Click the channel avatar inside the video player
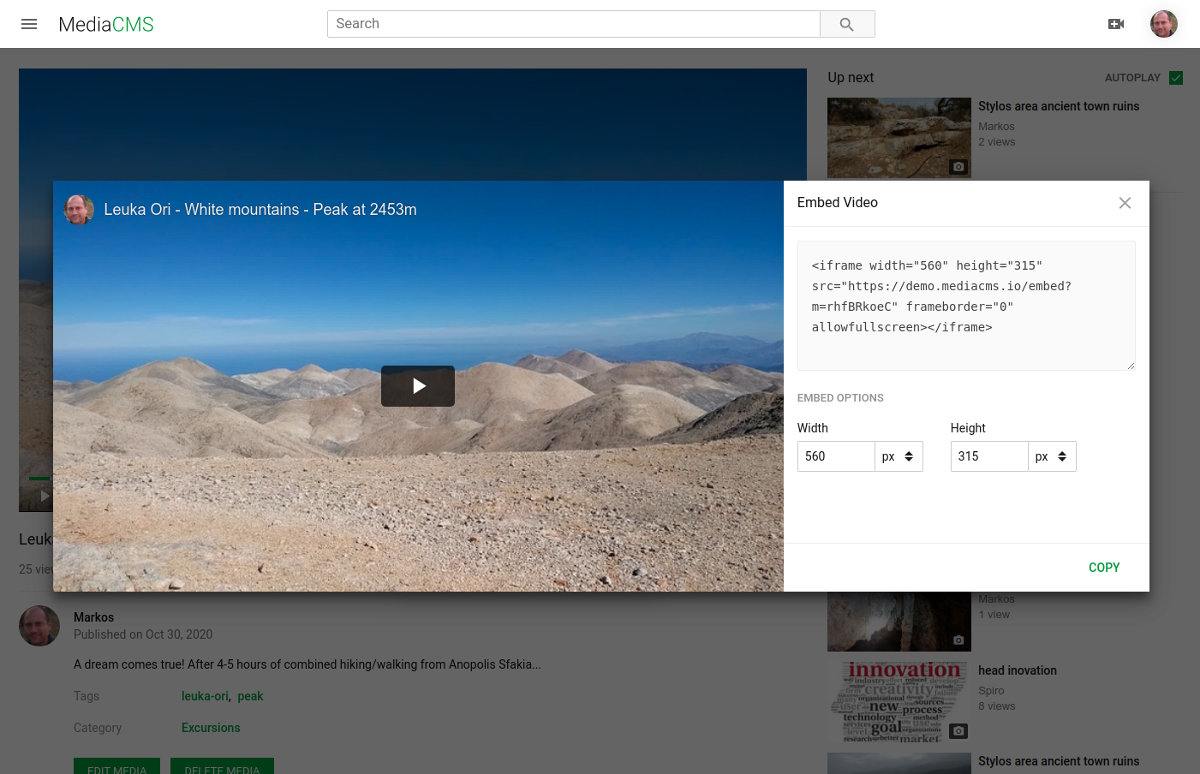The image size is (1200, 774). pyautogui.click(x=78, y=210)
